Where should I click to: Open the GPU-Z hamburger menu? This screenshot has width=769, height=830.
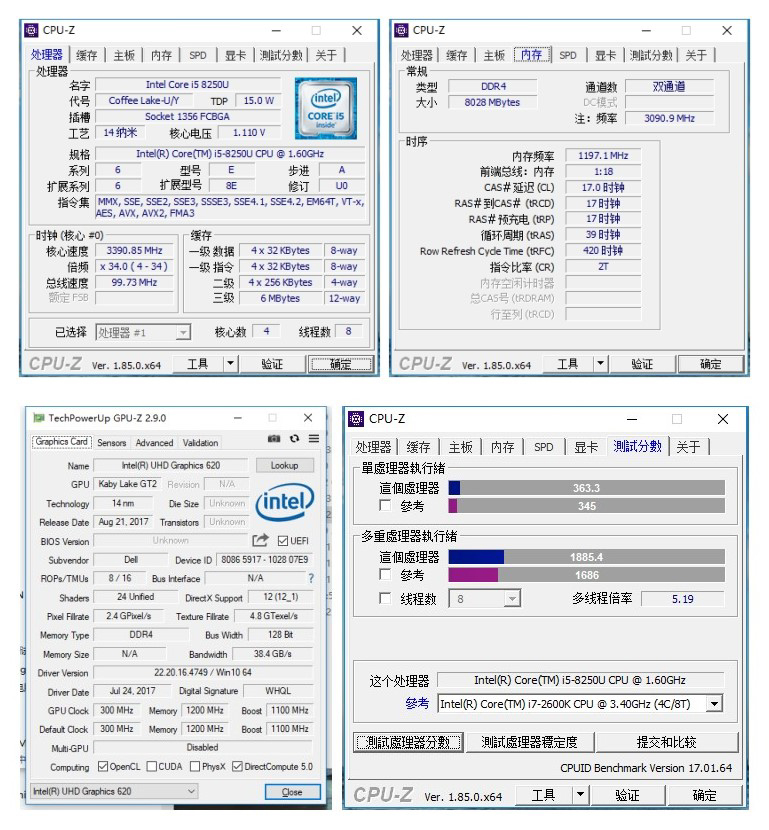click(x=314, y=439)
